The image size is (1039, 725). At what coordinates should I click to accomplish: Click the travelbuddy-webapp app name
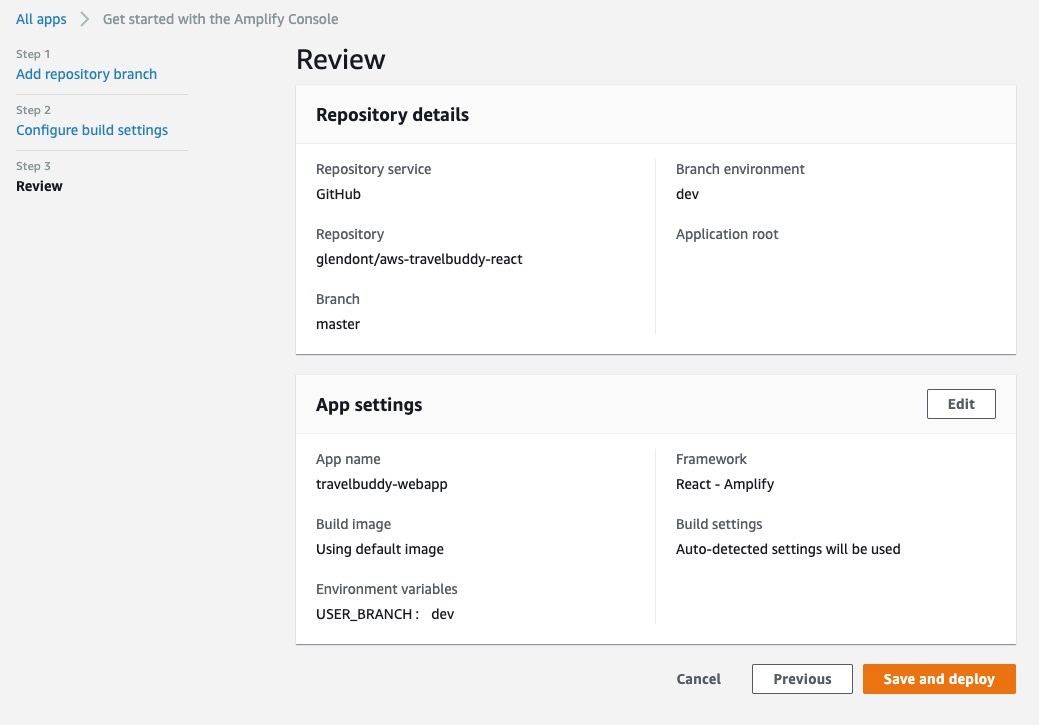381,484
